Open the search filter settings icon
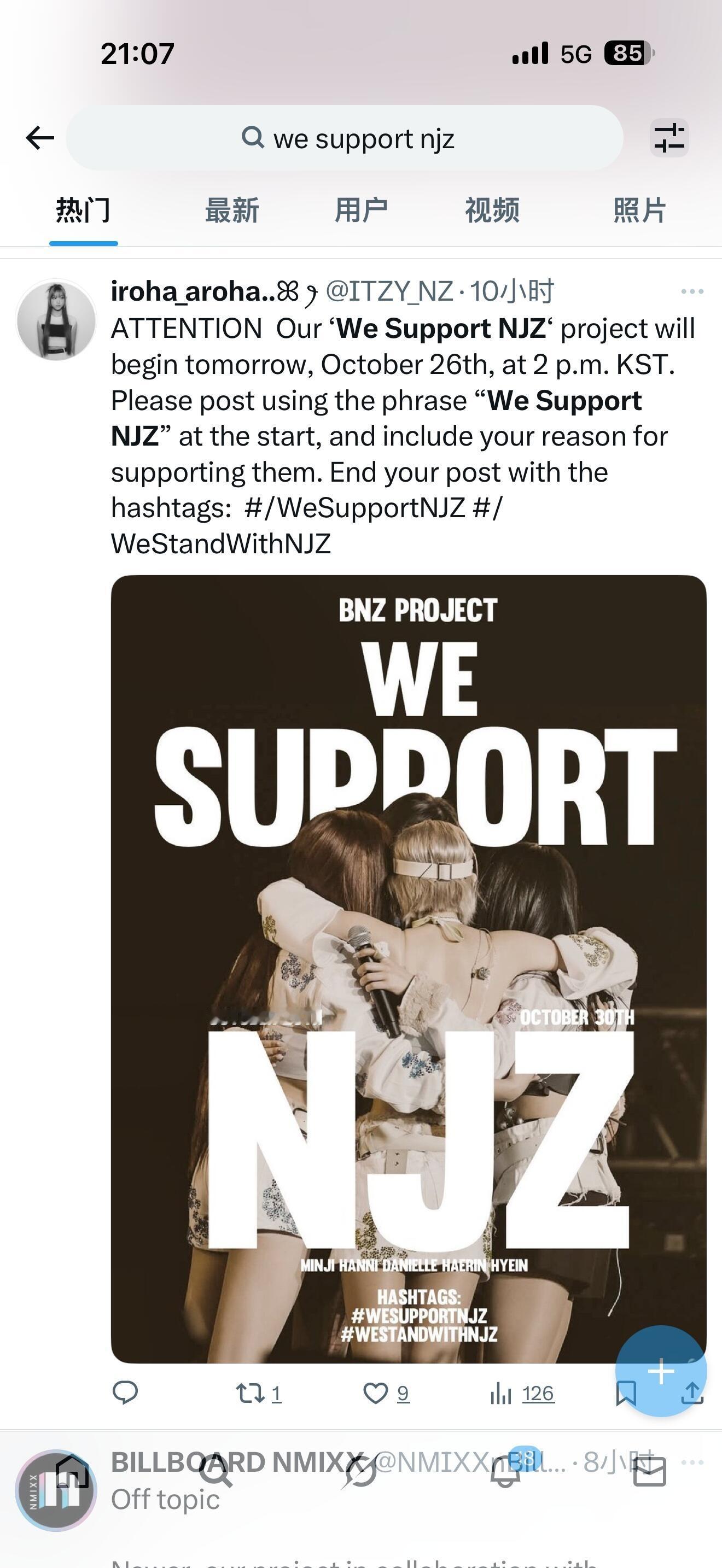This screenshot has height=1568, width=722. [669, 138]
